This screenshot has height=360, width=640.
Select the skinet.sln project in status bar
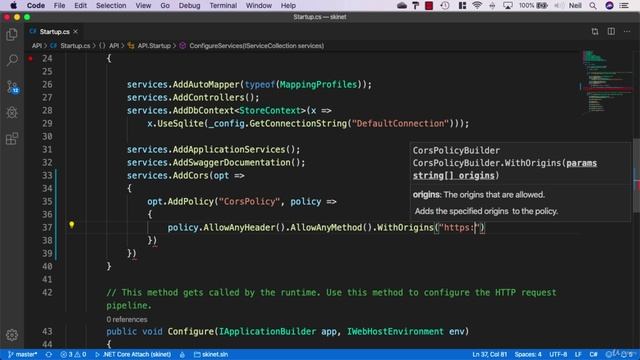coord(211,354)
